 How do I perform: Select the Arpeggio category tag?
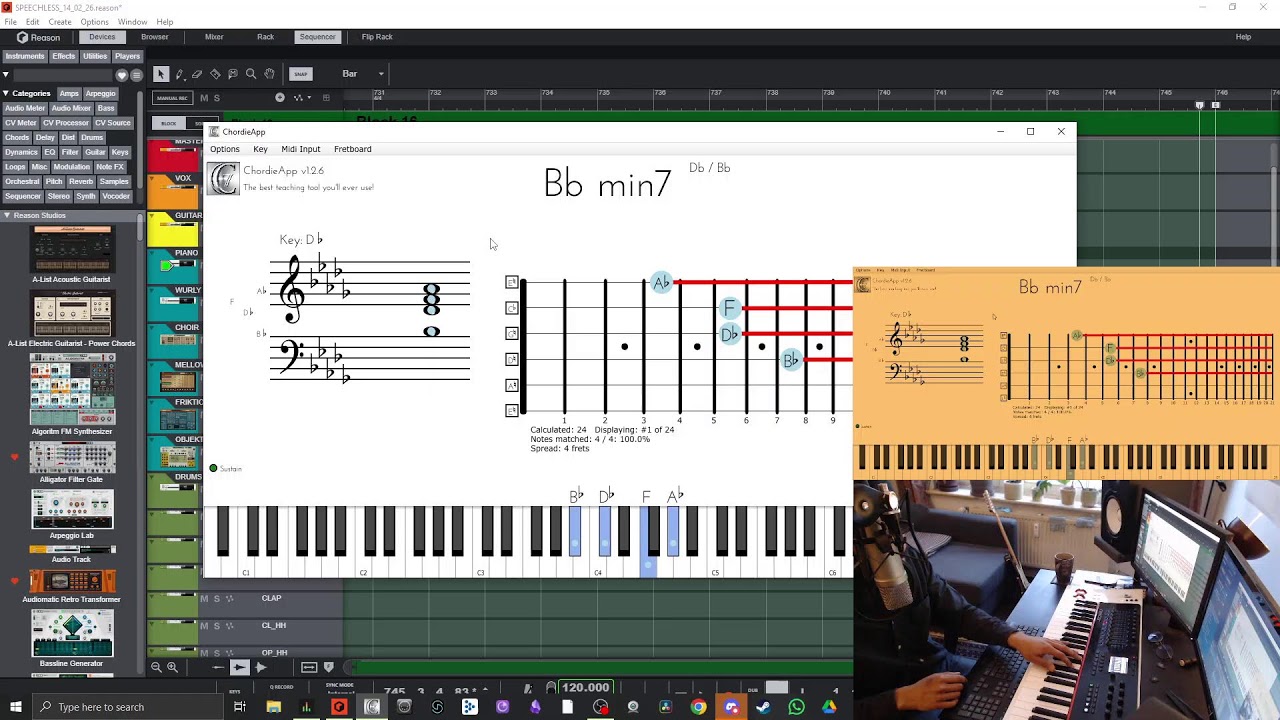click(100, 93)
